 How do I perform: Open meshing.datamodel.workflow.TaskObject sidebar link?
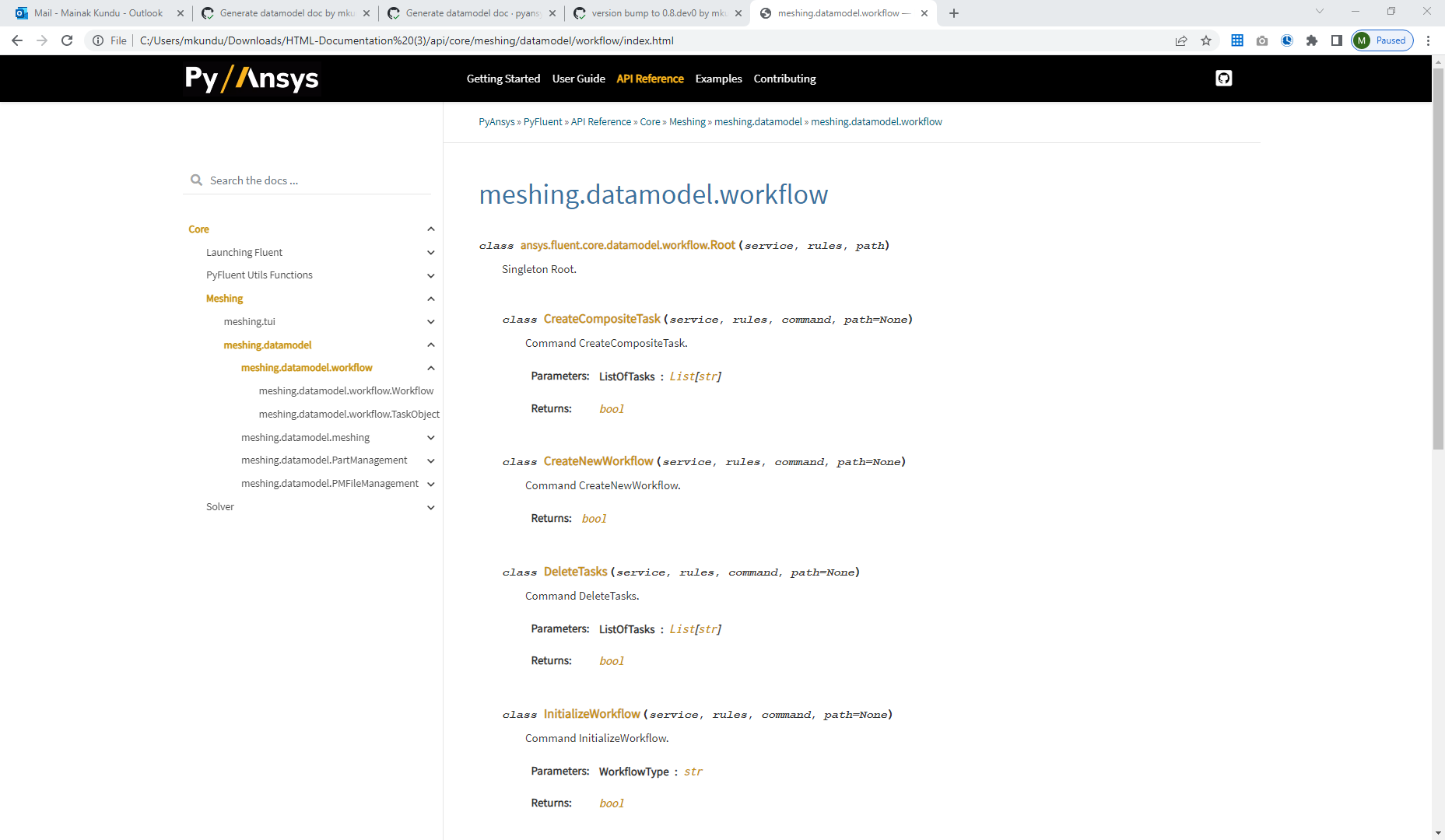coord(349,415)
